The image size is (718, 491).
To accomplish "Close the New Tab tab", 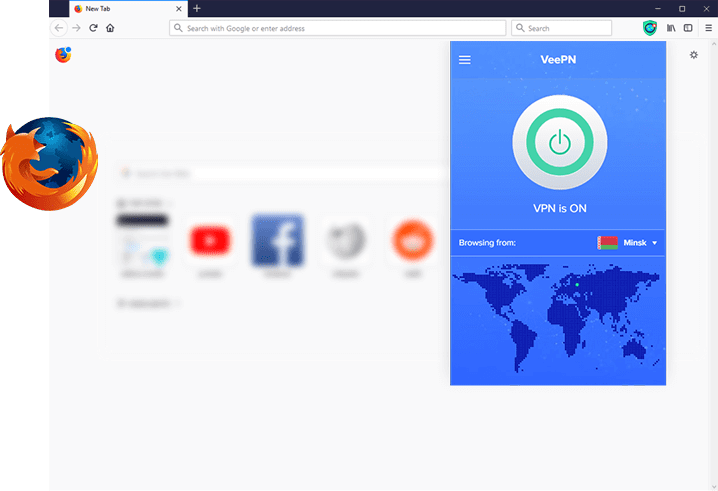I will [x=179, y=9].
